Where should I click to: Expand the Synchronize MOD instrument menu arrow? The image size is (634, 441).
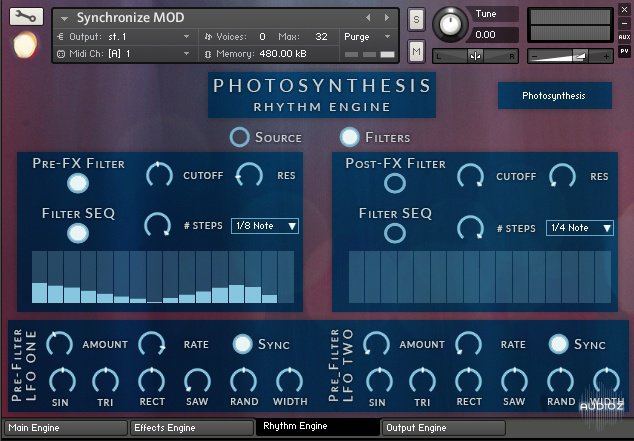point(64,18)
